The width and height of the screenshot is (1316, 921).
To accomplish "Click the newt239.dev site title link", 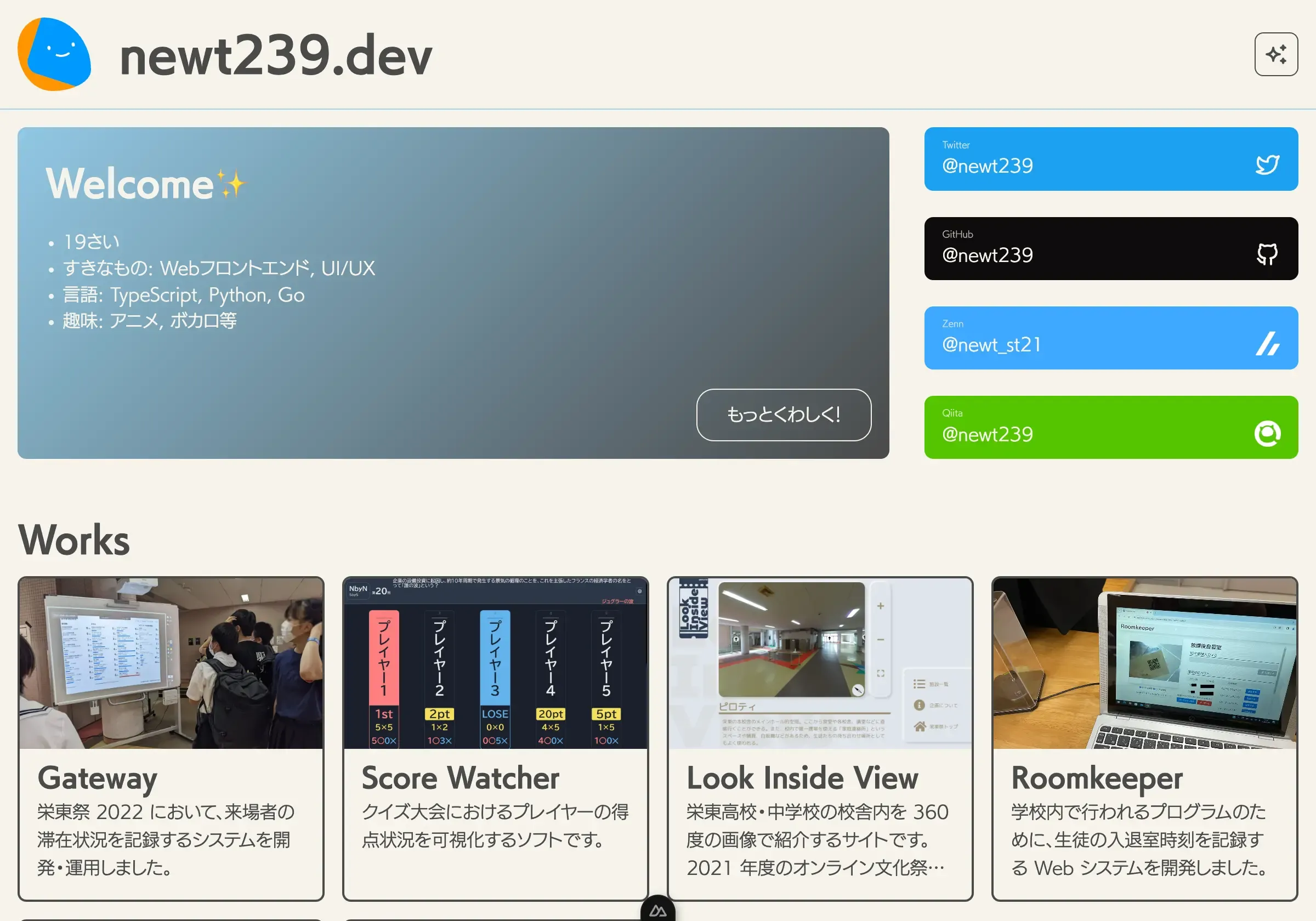I will 275,55.
